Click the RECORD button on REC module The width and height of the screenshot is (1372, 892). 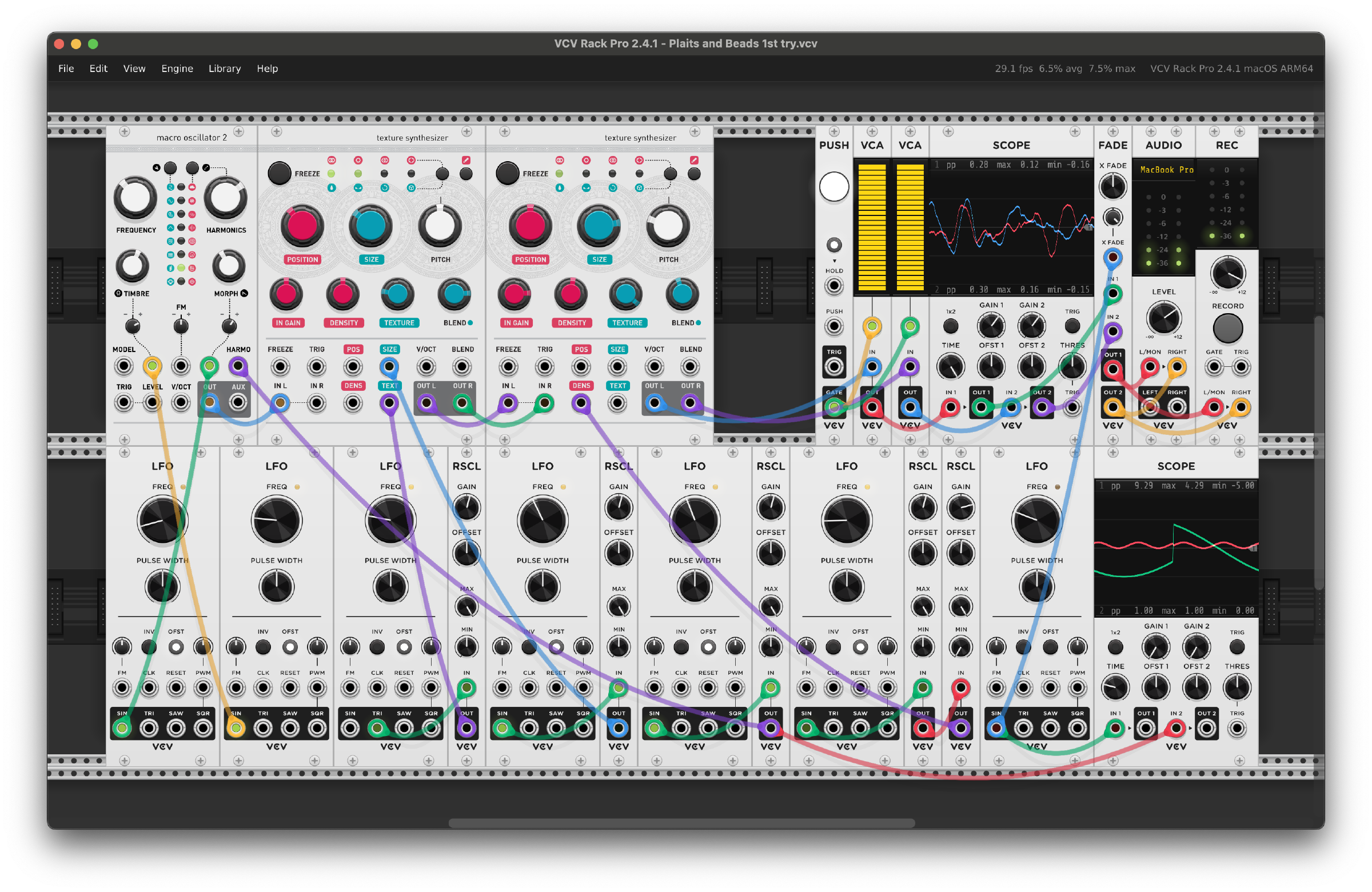1227,329
